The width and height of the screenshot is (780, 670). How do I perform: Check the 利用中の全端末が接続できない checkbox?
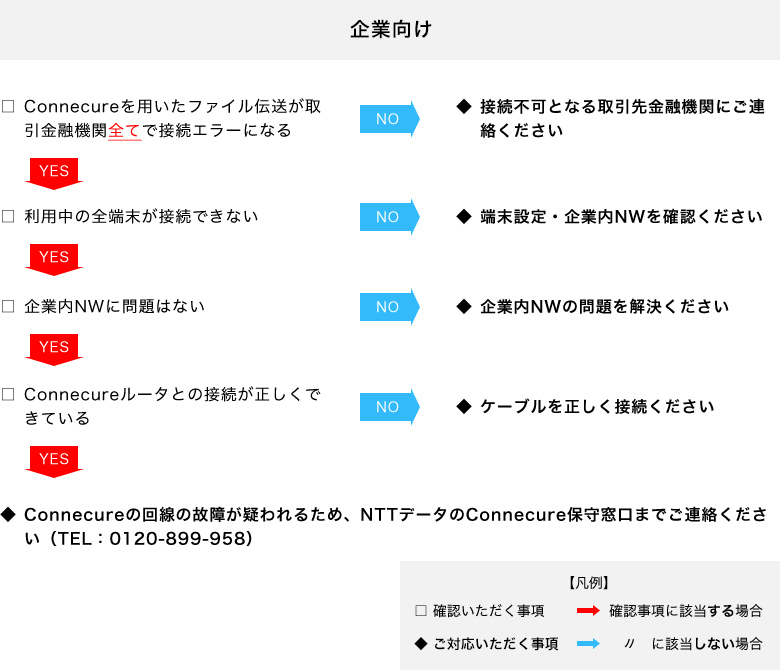(8, 216)
